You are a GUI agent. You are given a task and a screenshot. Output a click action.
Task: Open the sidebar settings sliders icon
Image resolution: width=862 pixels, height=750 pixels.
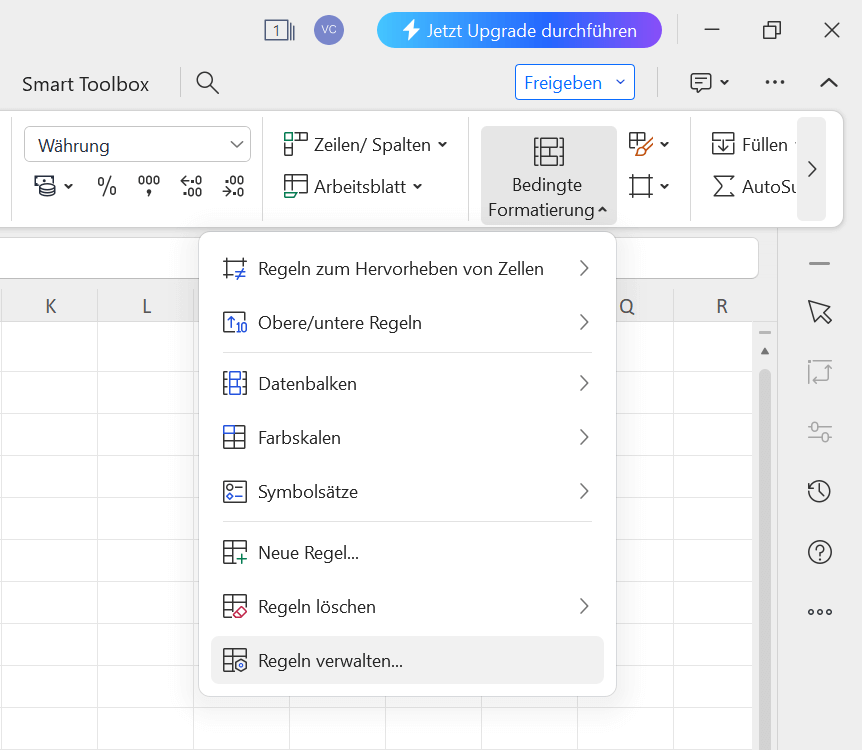[819, 432]
